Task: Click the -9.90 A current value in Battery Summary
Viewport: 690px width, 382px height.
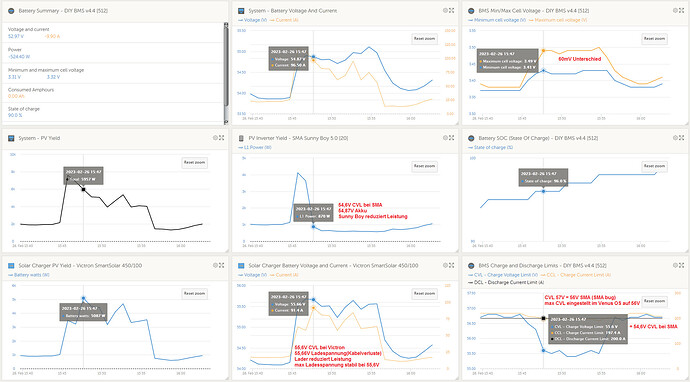Action: 52,37
